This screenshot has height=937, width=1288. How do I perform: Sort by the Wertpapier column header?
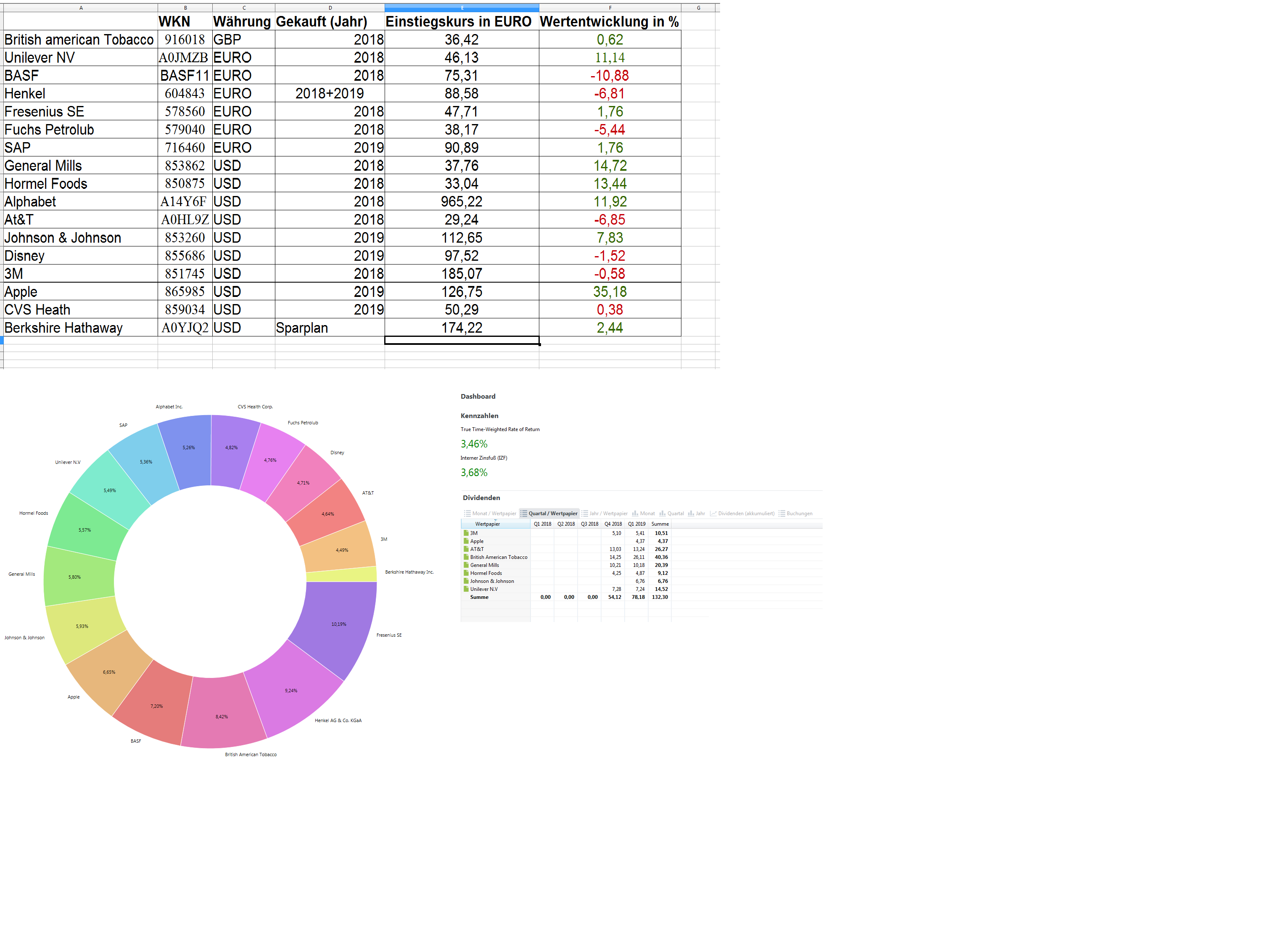point(487,524)
